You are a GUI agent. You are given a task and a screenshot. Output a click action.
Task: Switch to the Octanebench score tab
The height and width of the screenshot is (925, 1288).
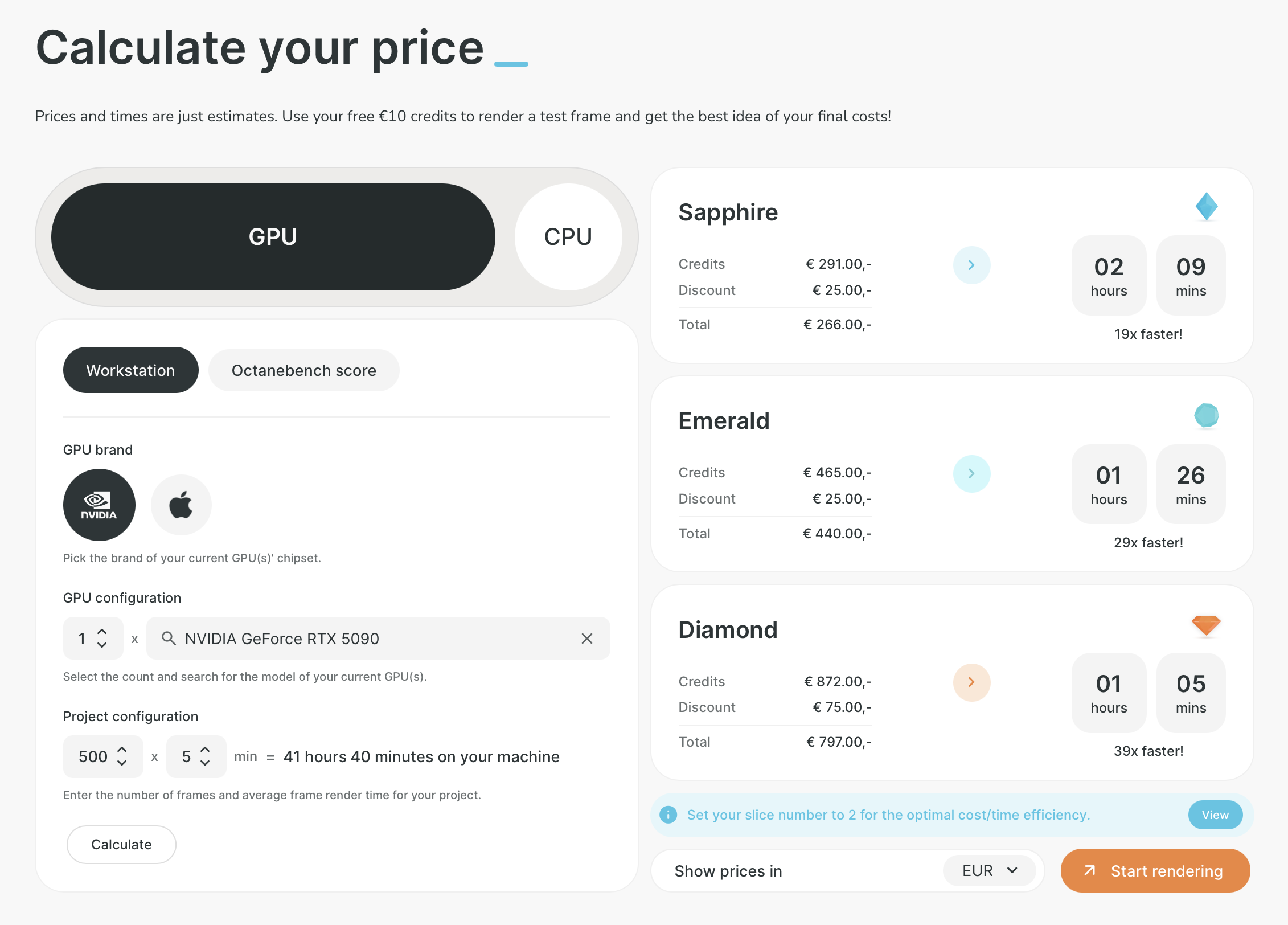(303, 370)
